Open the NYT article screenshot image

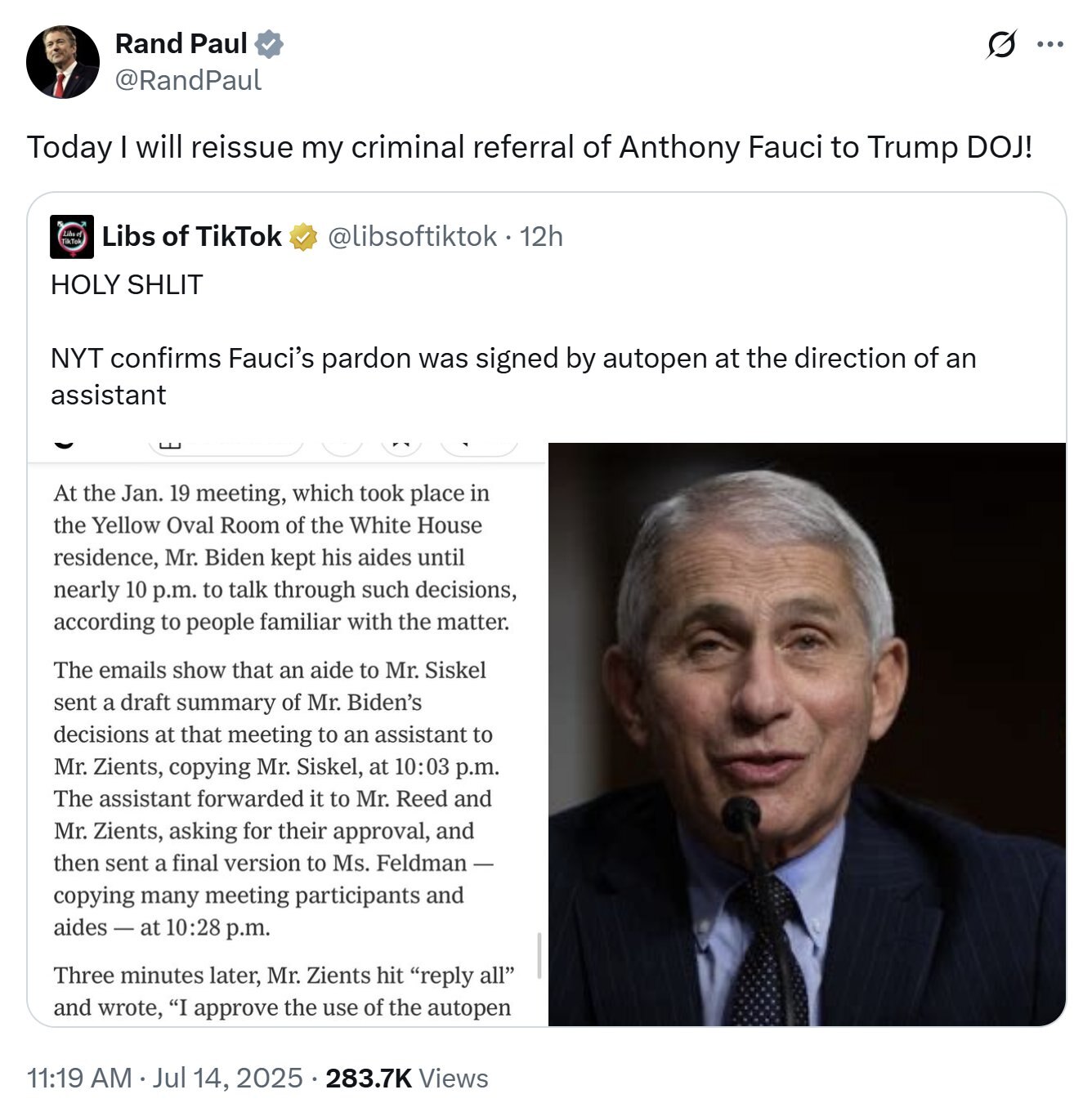[286, 735]
